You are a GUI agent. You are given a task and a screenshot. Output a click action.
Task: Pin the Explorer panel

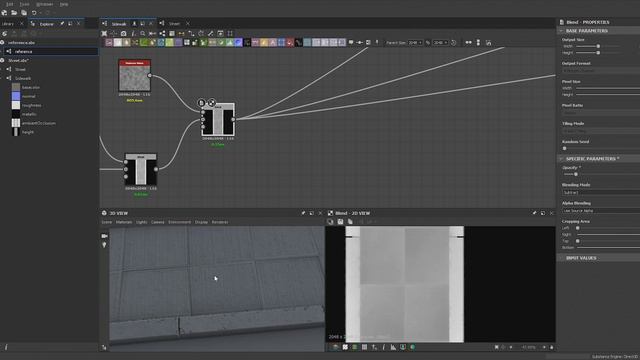[x=62, y=24]
